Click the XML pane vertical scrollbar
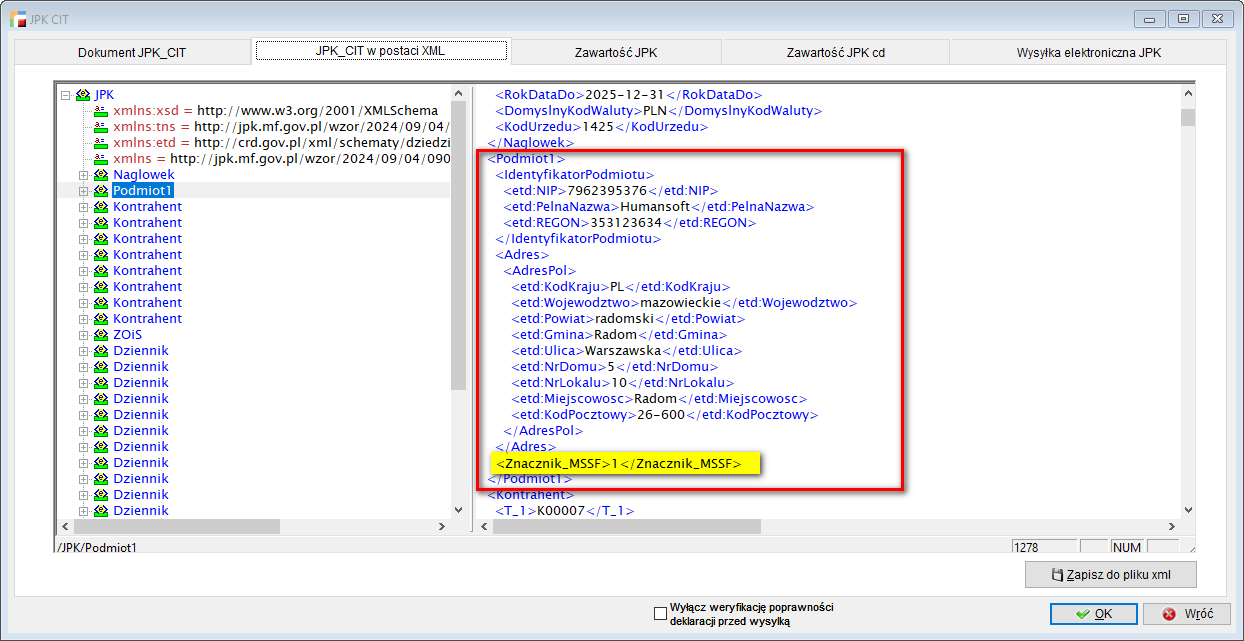 click(x=1188, y=300)
